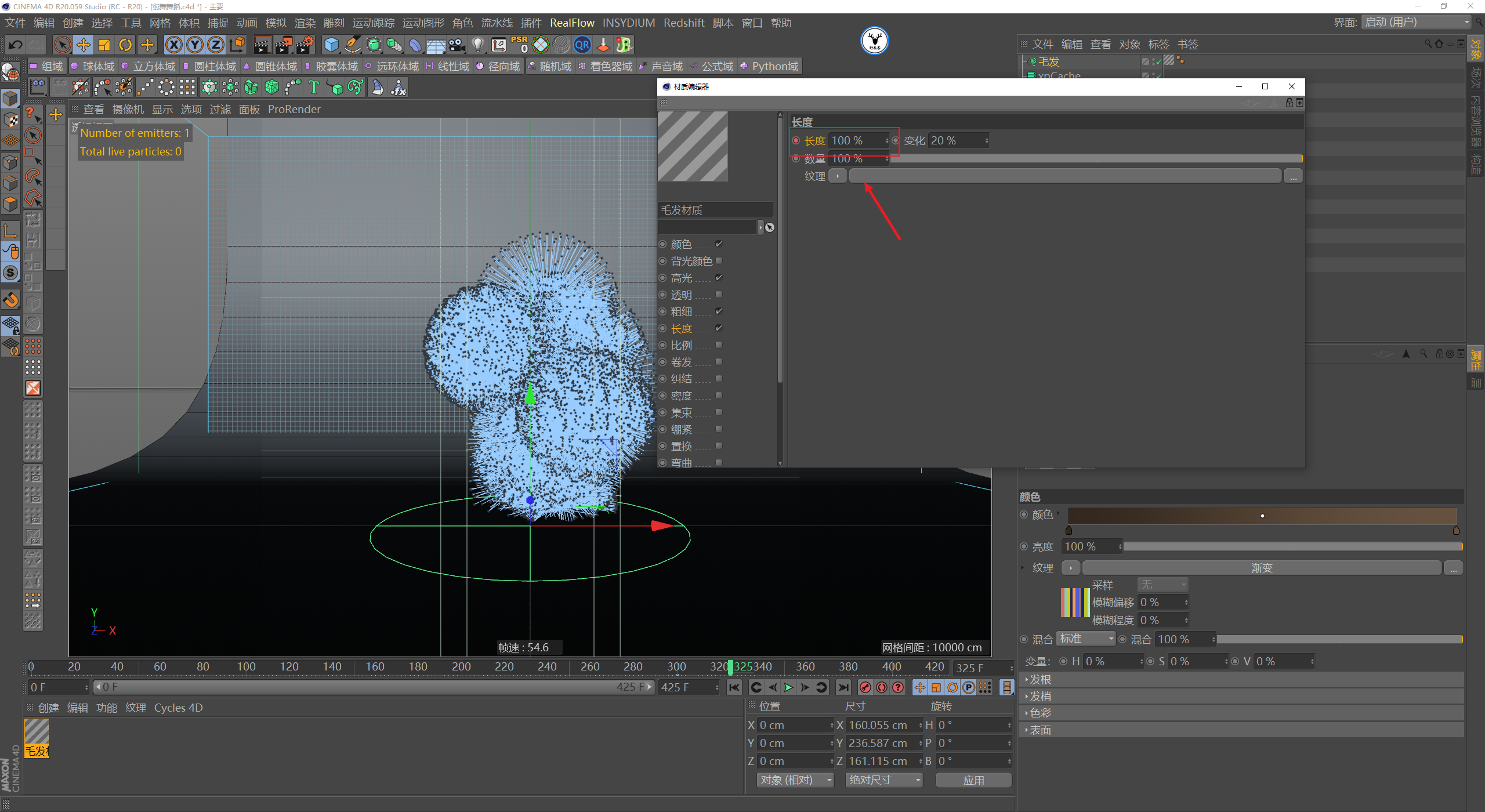
Task: Click the MoText green T icon
Action: [314, 88]
